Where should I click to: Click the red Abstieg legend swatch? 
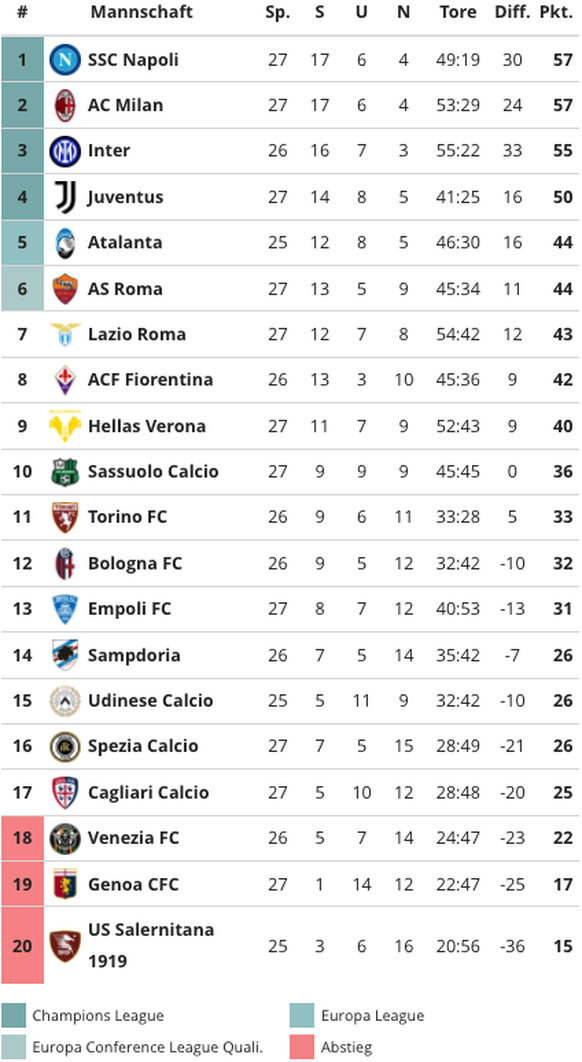click(302, 1047)
